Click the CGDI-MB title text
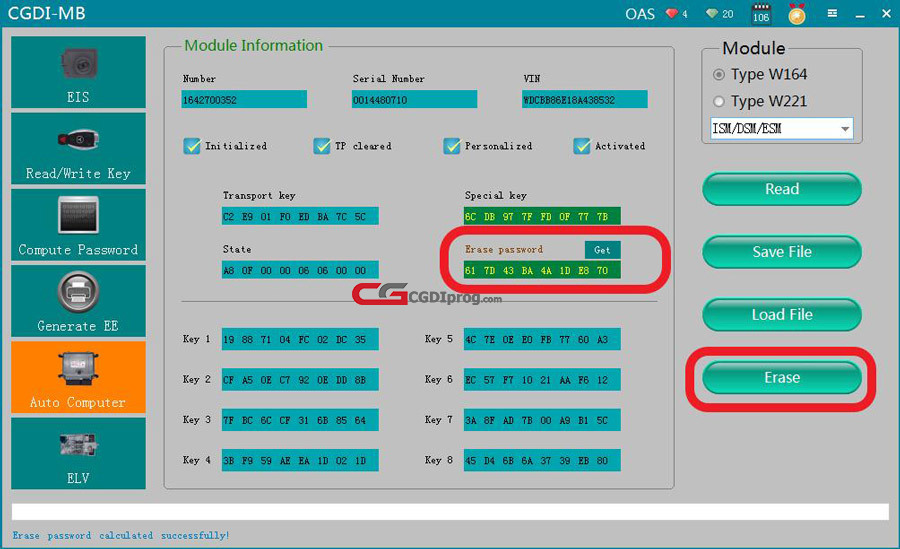Viewport: 900px width, 549px height. click(x=46, y=13)
